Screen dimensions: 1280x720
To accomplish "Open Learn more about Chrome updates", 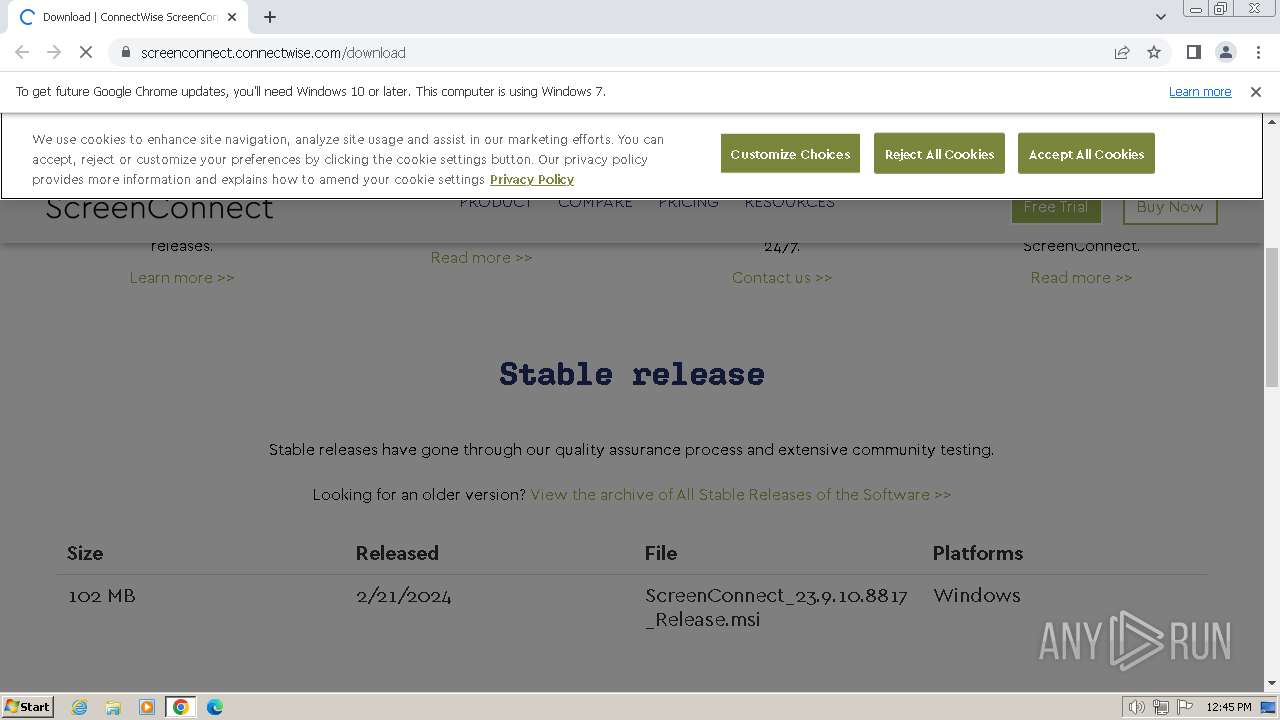I will point(1200,92).
